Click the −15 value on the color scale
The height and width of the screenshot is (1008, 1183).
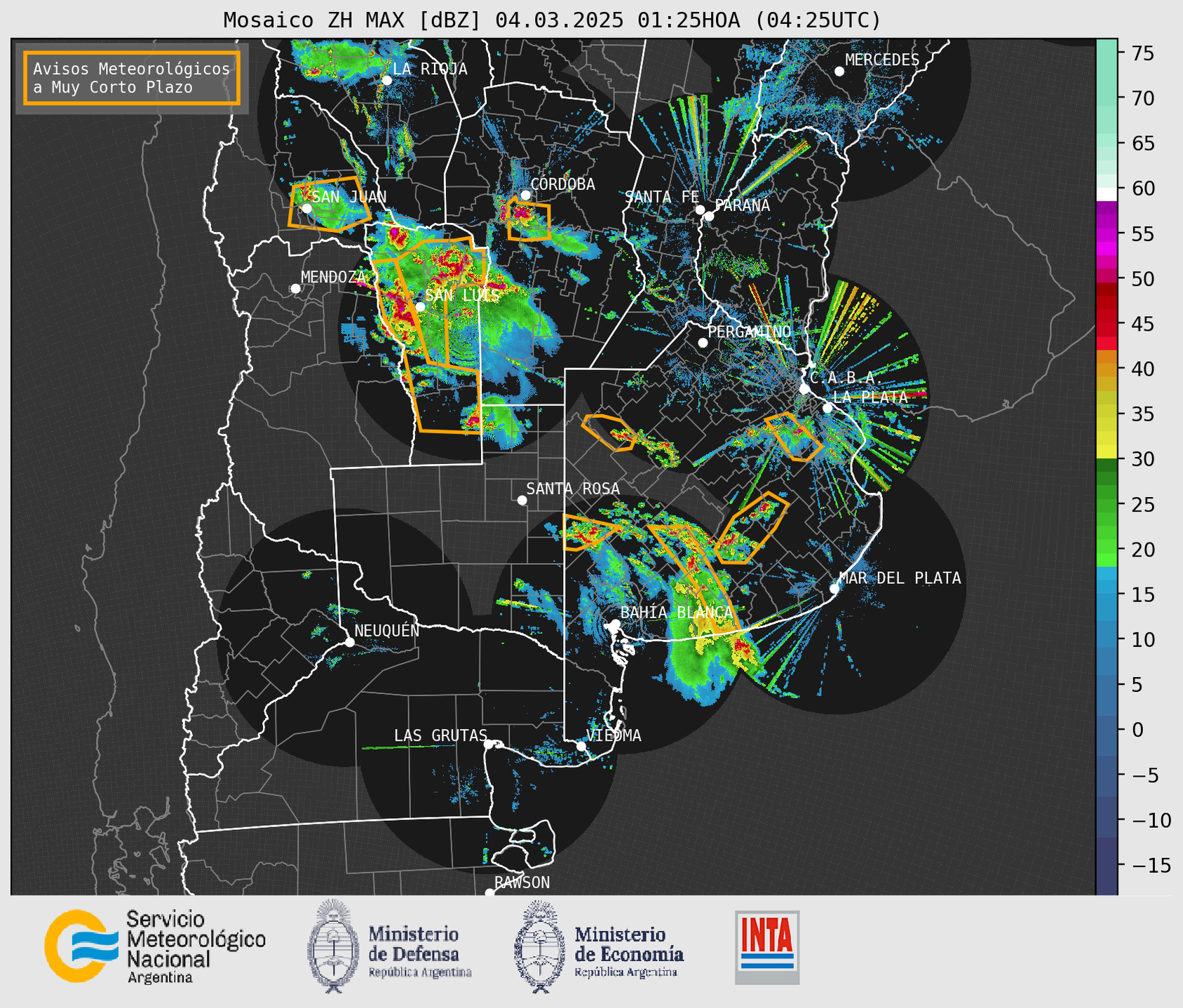[x=1151, y=865]
